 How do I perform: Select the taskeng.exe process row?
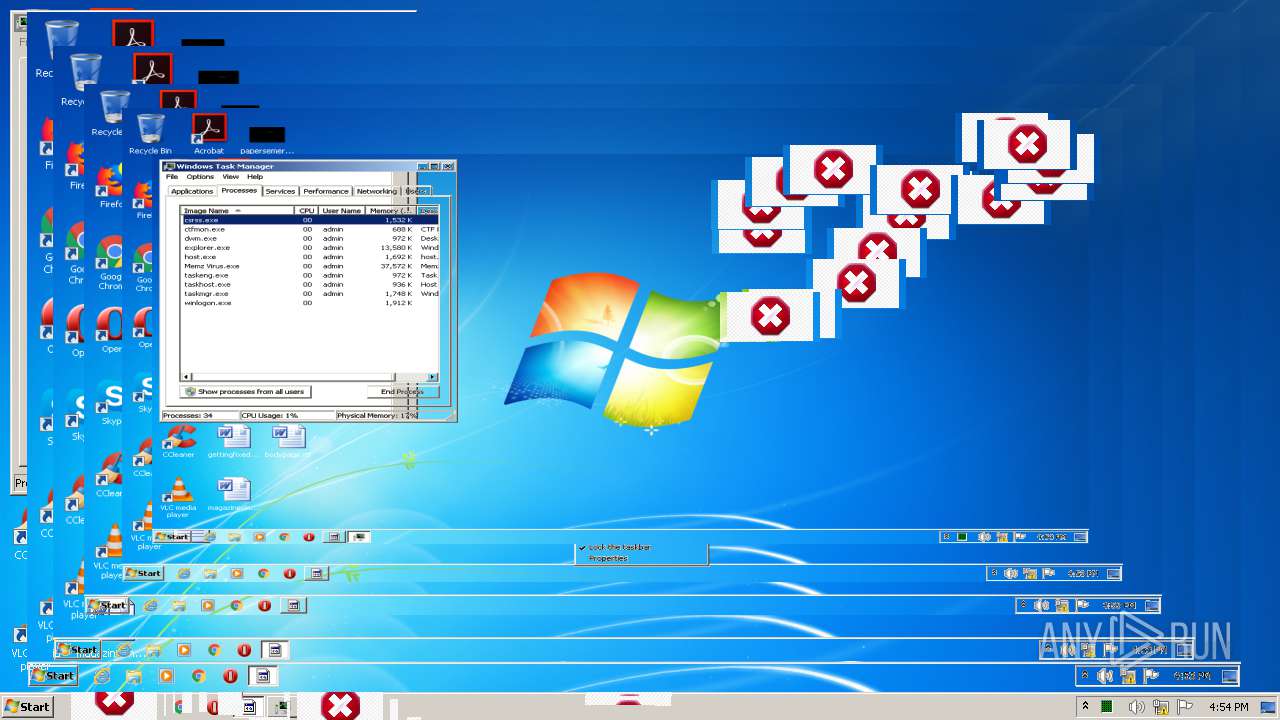[x=309, y=275]
